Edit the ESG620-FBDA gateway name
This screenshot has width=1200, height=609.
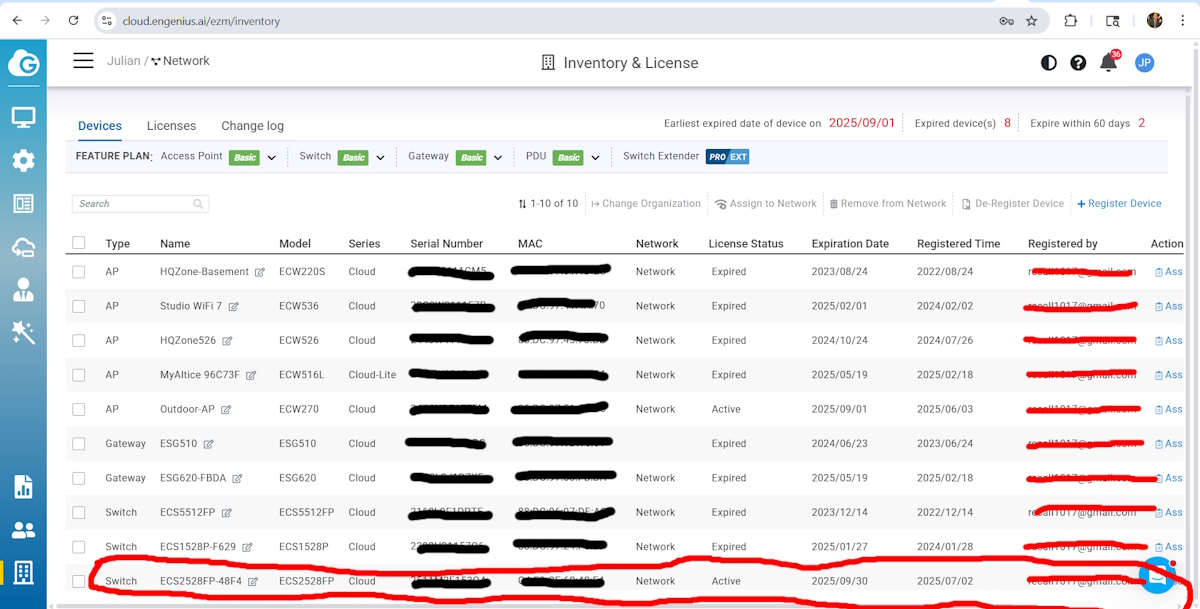[x=237, y=479]
